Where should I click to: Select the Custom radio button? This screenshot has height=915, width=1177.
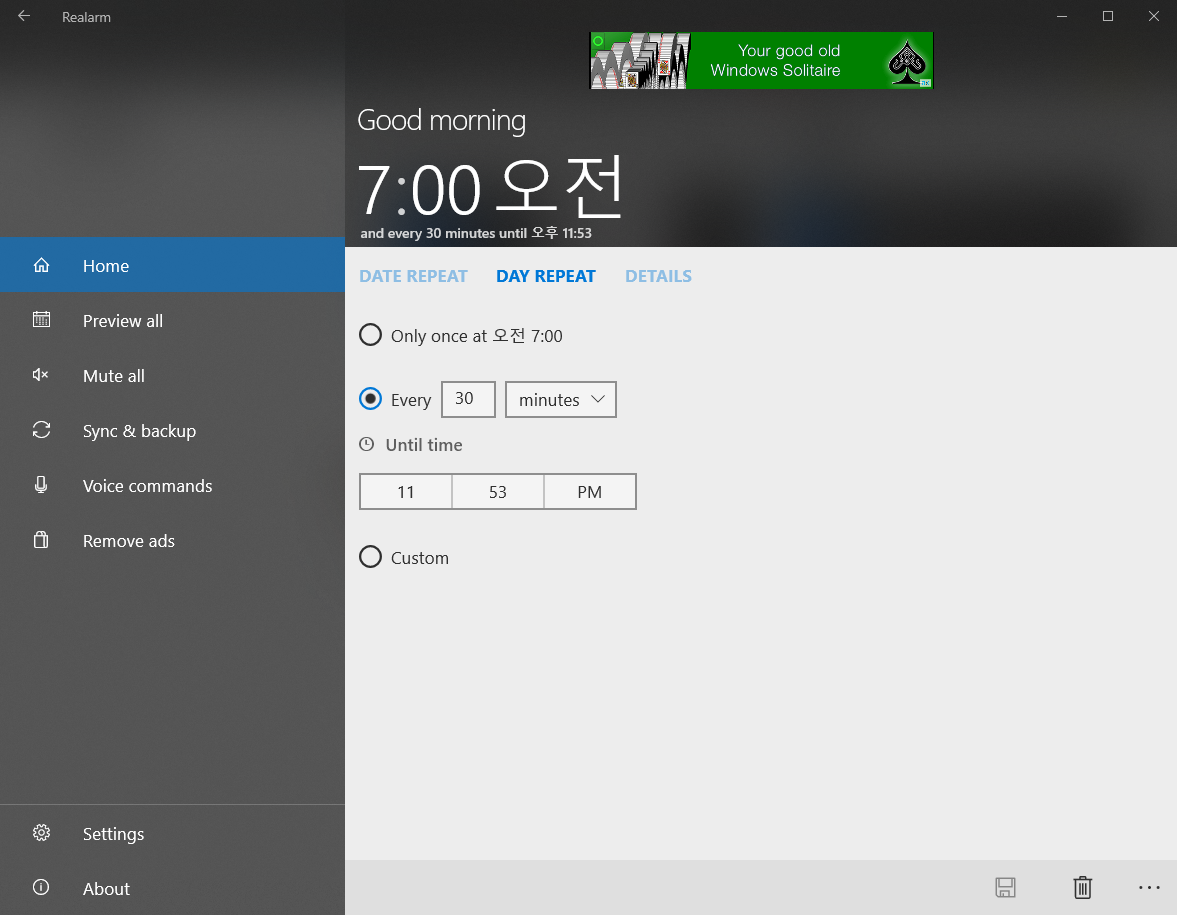point(370,557)
